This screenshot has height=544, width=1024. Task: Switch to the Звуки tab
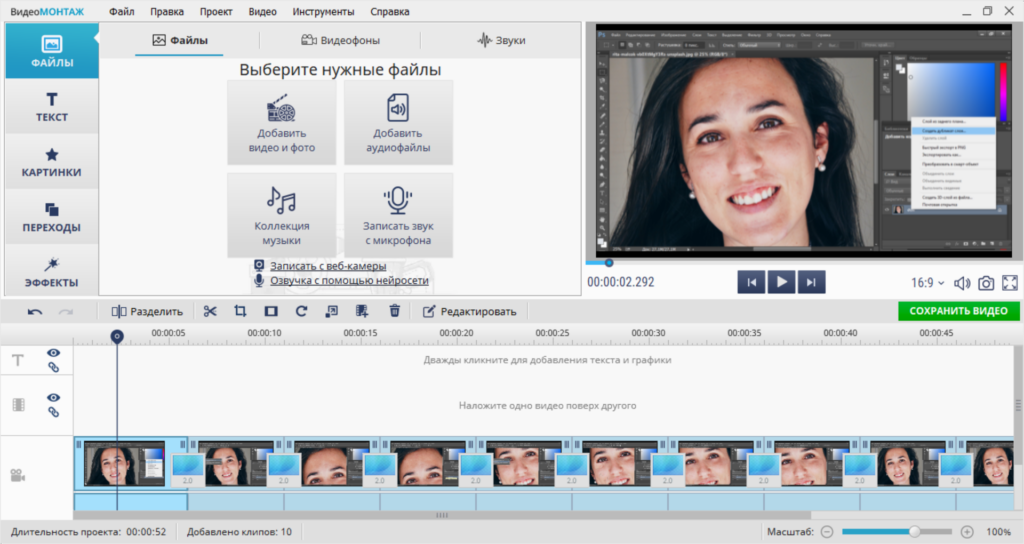(x=501, y=40)
